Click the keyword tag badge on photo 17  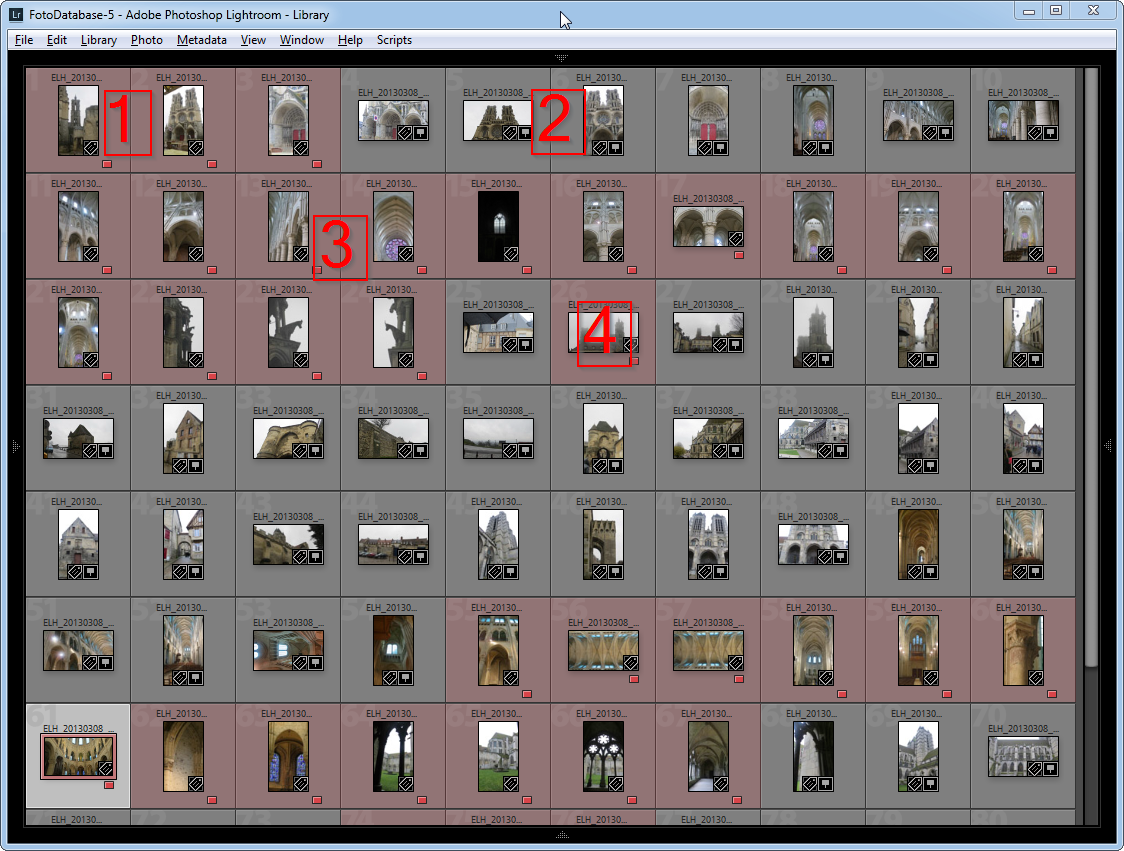coord(736,239)
